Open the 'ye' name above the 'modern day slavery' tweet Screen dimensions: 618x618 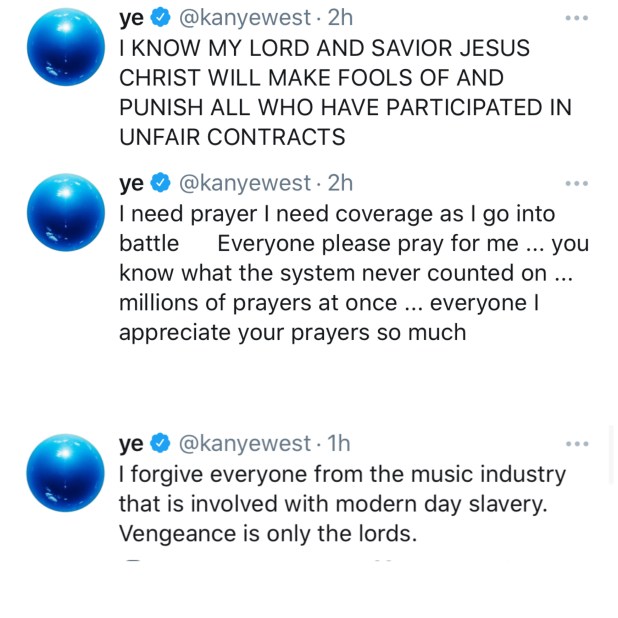coord(131,444)
